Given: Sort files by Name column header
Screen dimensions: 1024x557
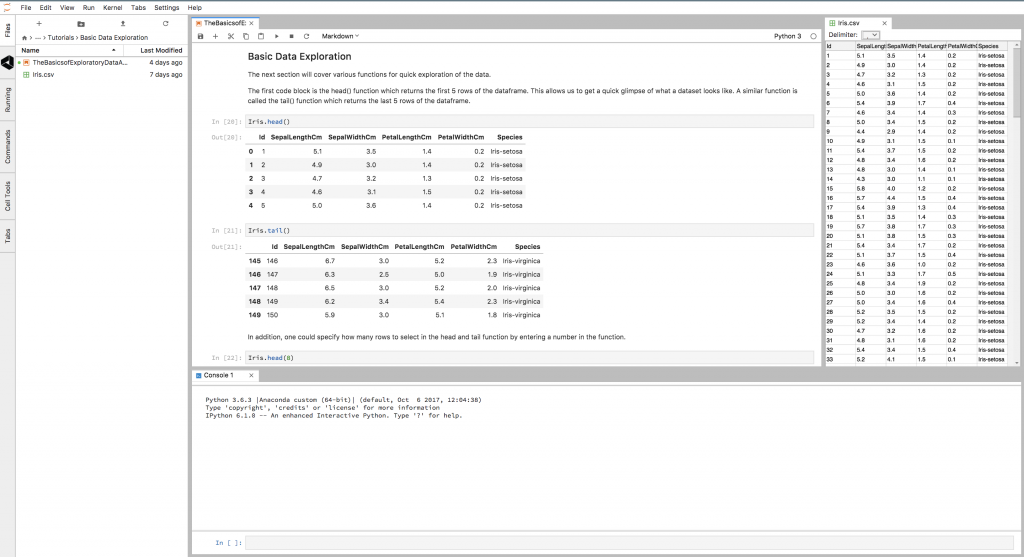Looking at the screenshot, I should click(68, 50).
